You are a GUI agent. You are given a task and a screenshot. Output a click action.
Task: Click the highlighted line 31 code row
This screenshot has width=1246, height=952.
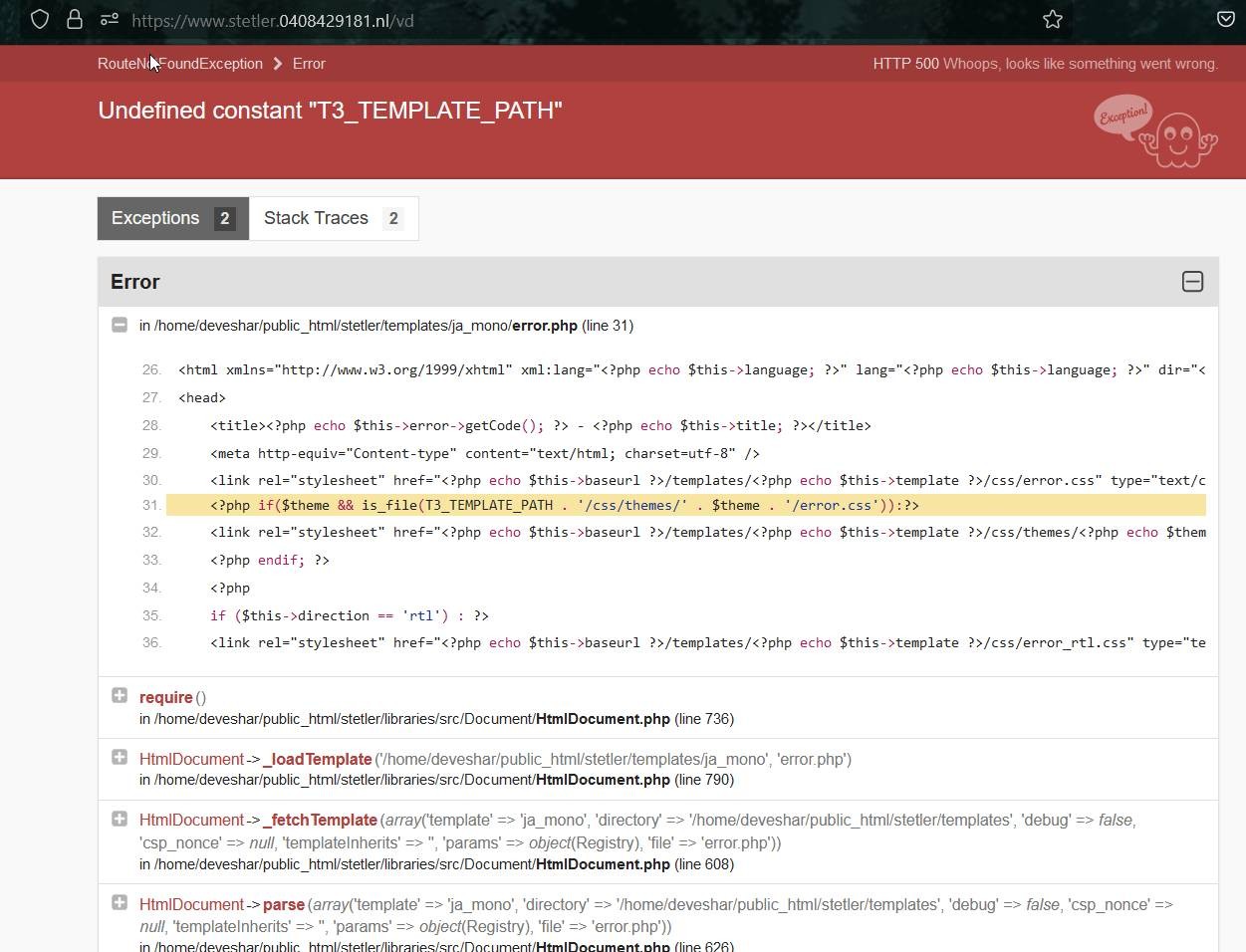[x=685, y=506]
